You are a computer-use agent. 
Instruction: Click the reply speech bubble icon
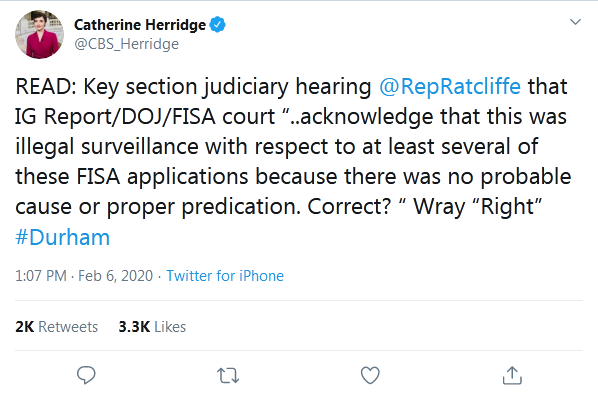pos(86,375)
